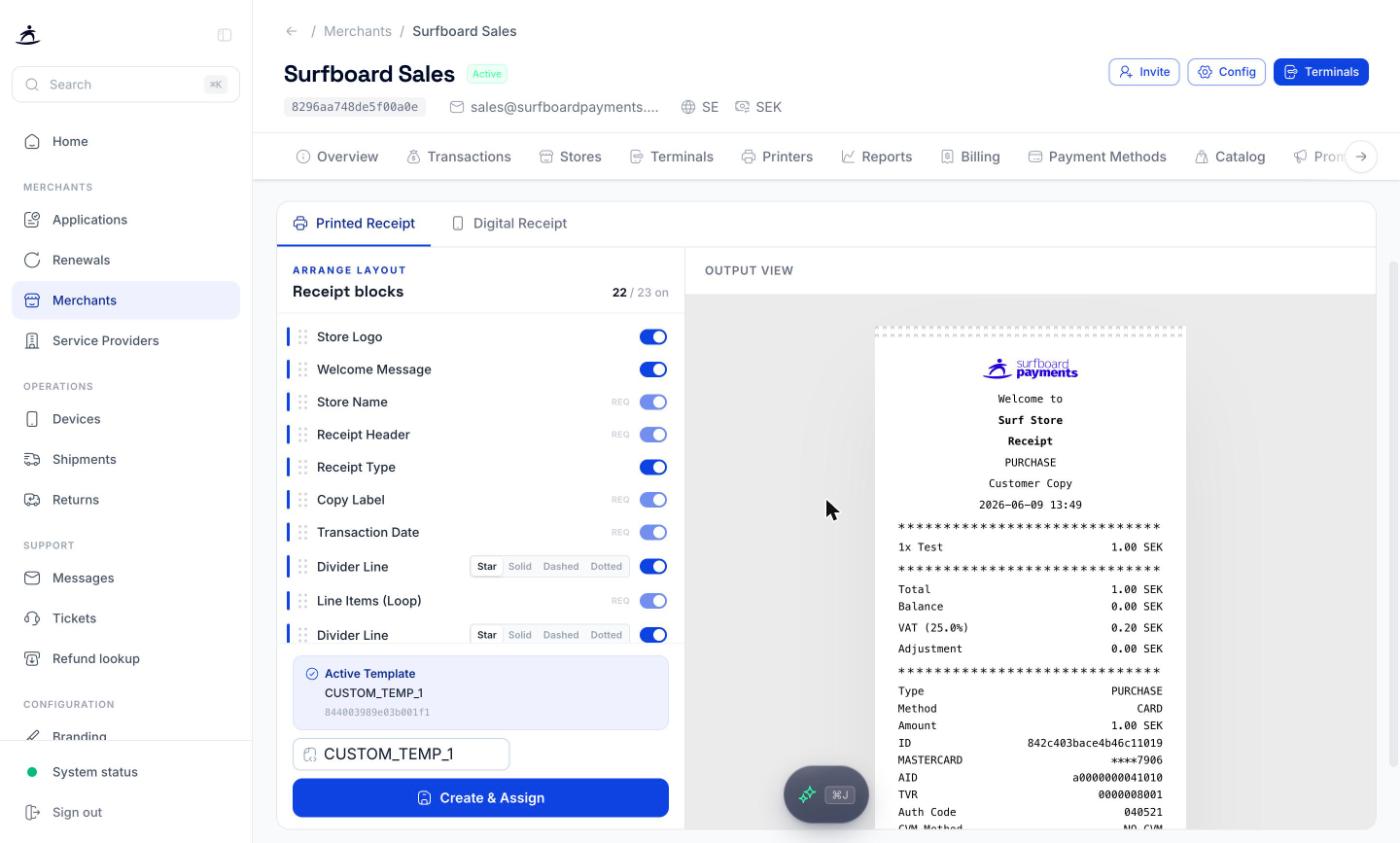Open System status in the sidebar
Viewport: 1400px width, 843px height.
(126, 772)
